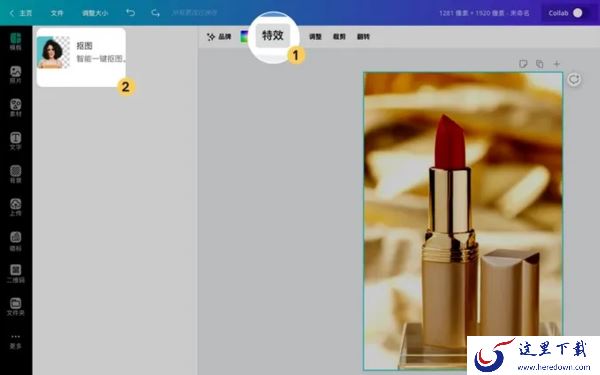600x375 pixels.
Task: Click the undo arrow
Action: [x=130, y=13]
